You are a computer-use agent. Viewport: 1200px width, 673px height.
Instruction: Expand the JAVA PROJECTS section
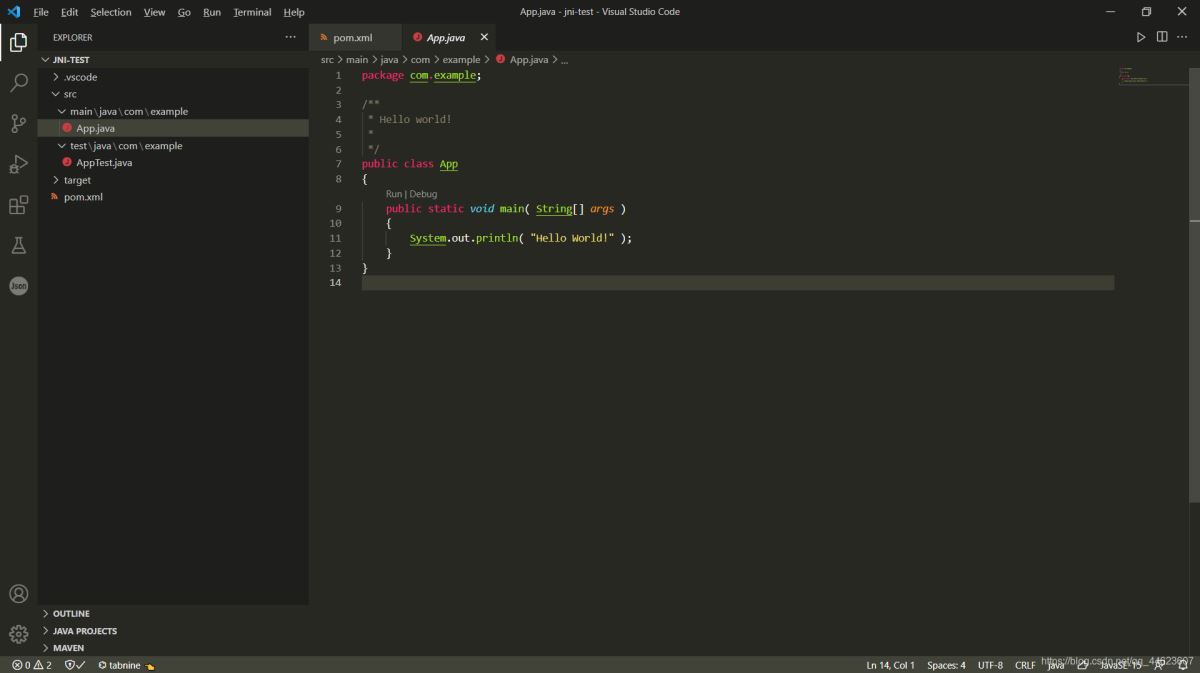point(84,631)
